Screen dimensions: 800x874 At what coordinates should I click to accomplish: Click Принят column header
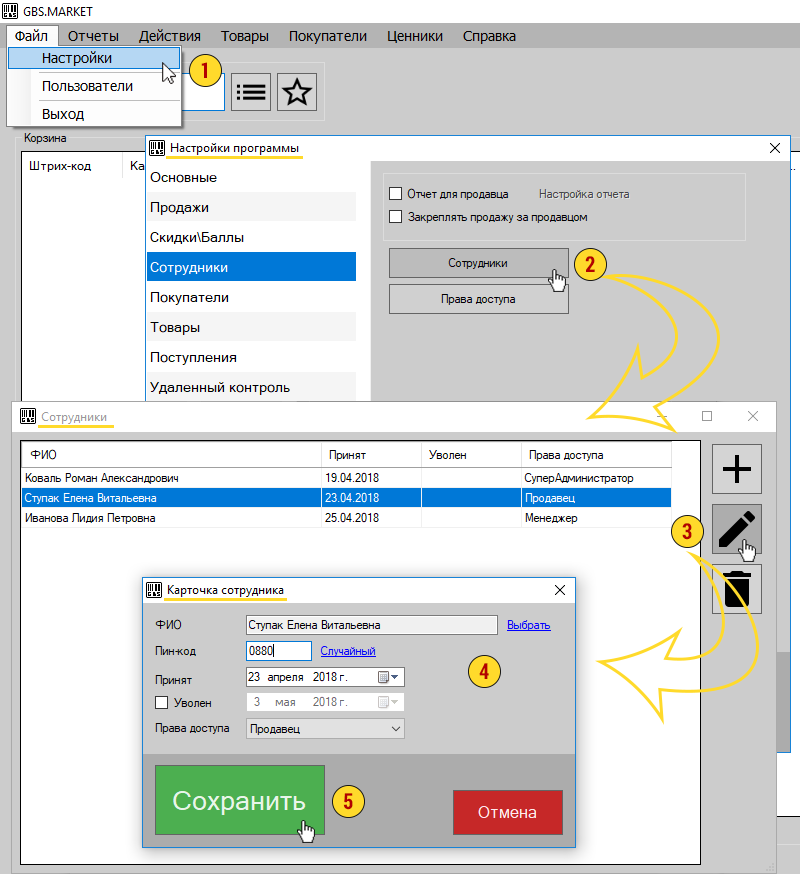coord(371,455)
